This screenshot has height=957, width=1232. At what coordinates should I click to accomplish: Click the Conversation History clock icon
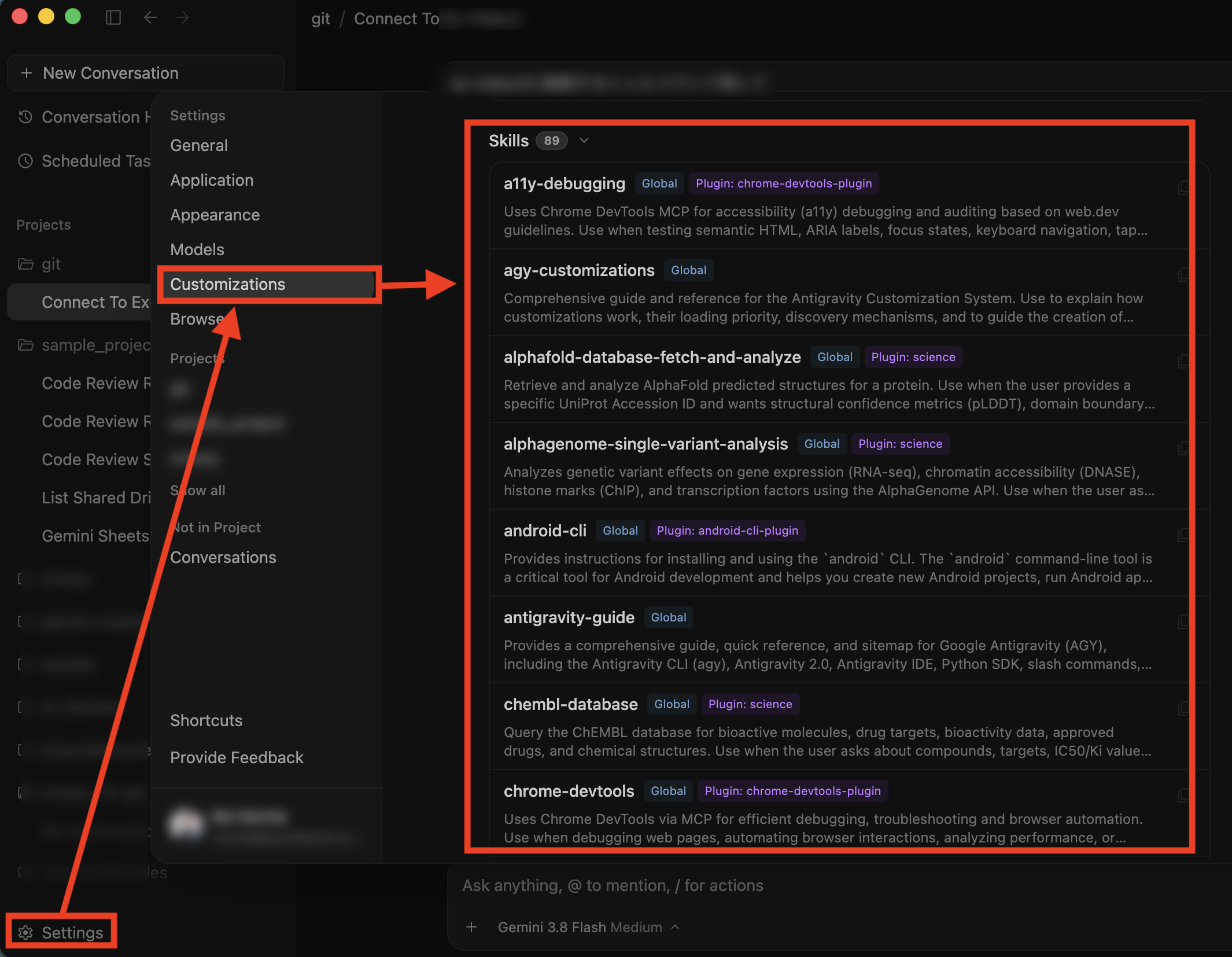(x=25, y=117)
